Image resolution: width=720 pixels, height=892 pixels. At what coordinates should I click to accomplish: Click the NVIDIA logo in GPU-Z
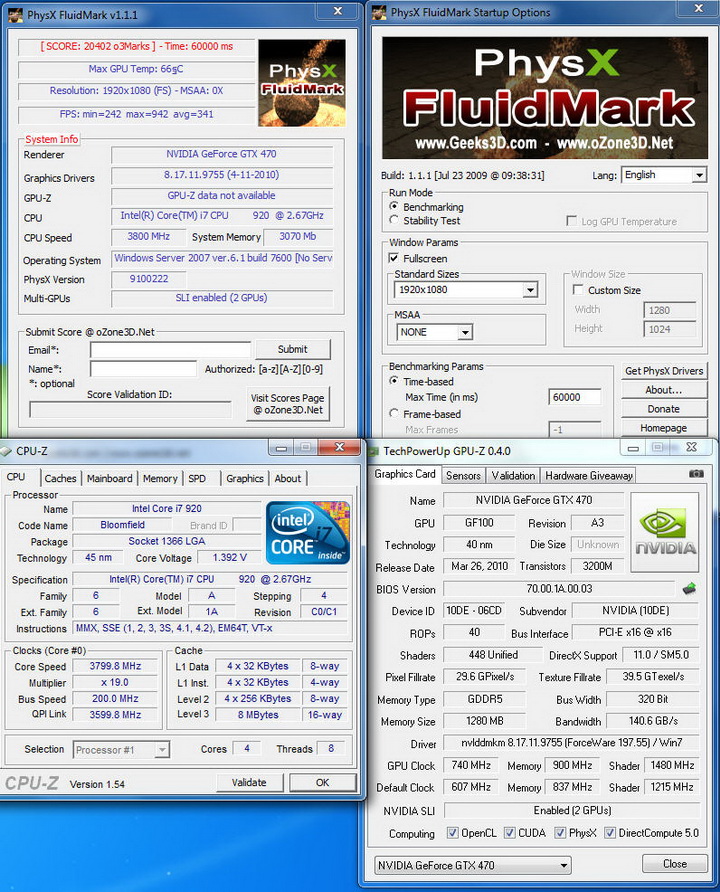(x=665, y=532)
